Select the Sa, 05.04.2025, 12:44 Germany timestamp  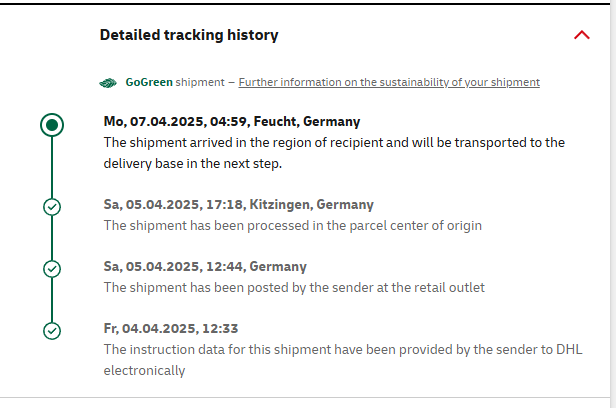click(205, 266)
